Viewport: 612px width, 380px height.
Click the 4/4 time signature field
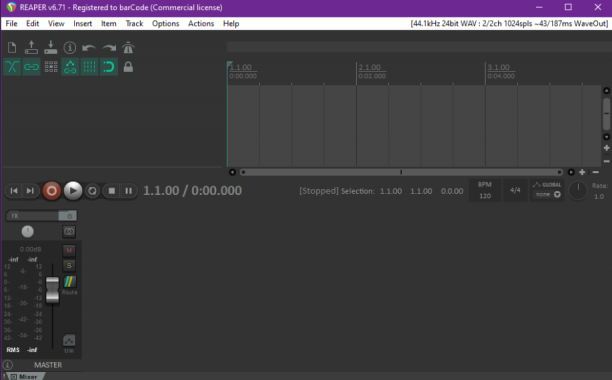pos(515,190)
